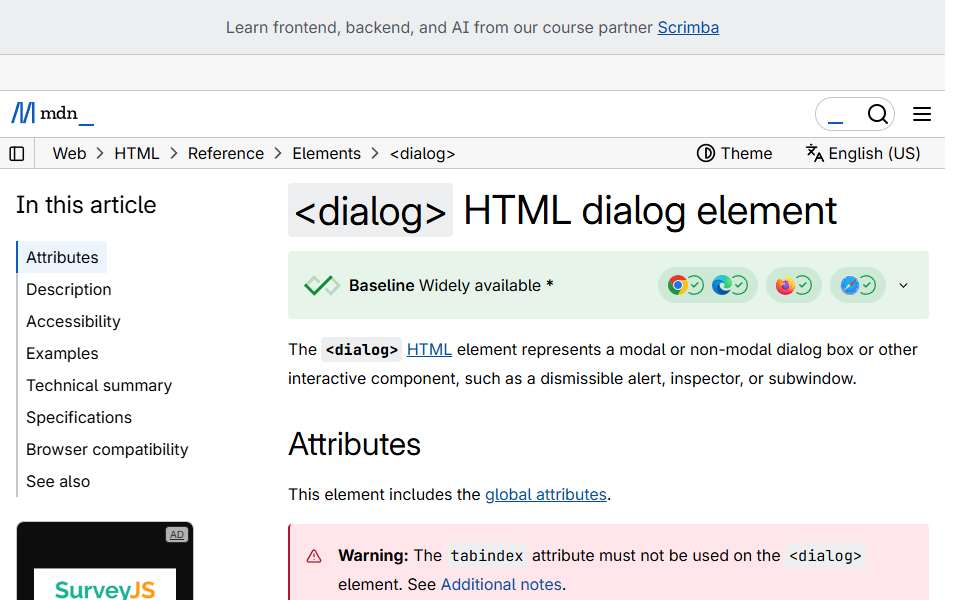Go to HTML breadcrumb
Viewport: 960px width, 600px height.
click(x=137, y=154)
